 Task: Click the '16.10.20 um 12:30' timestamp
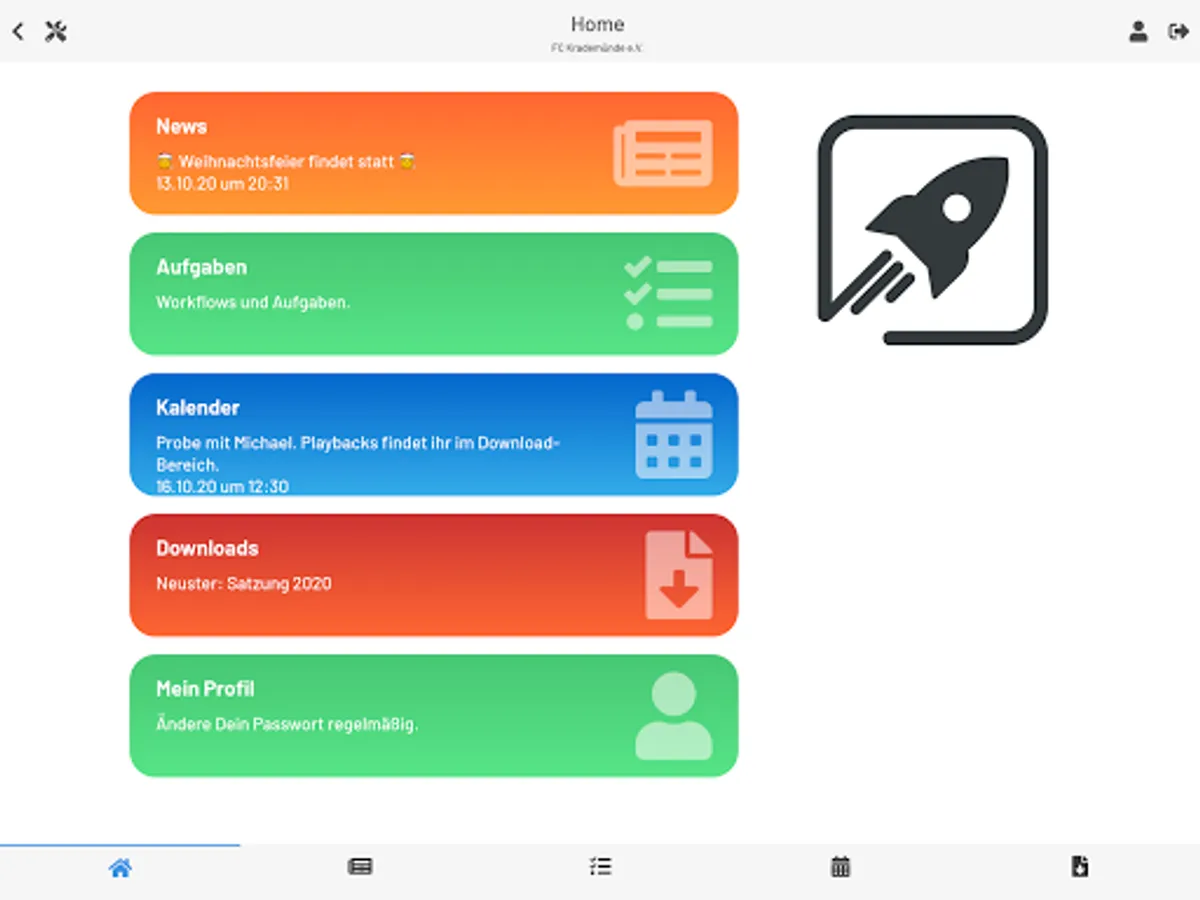coord(223,487)
